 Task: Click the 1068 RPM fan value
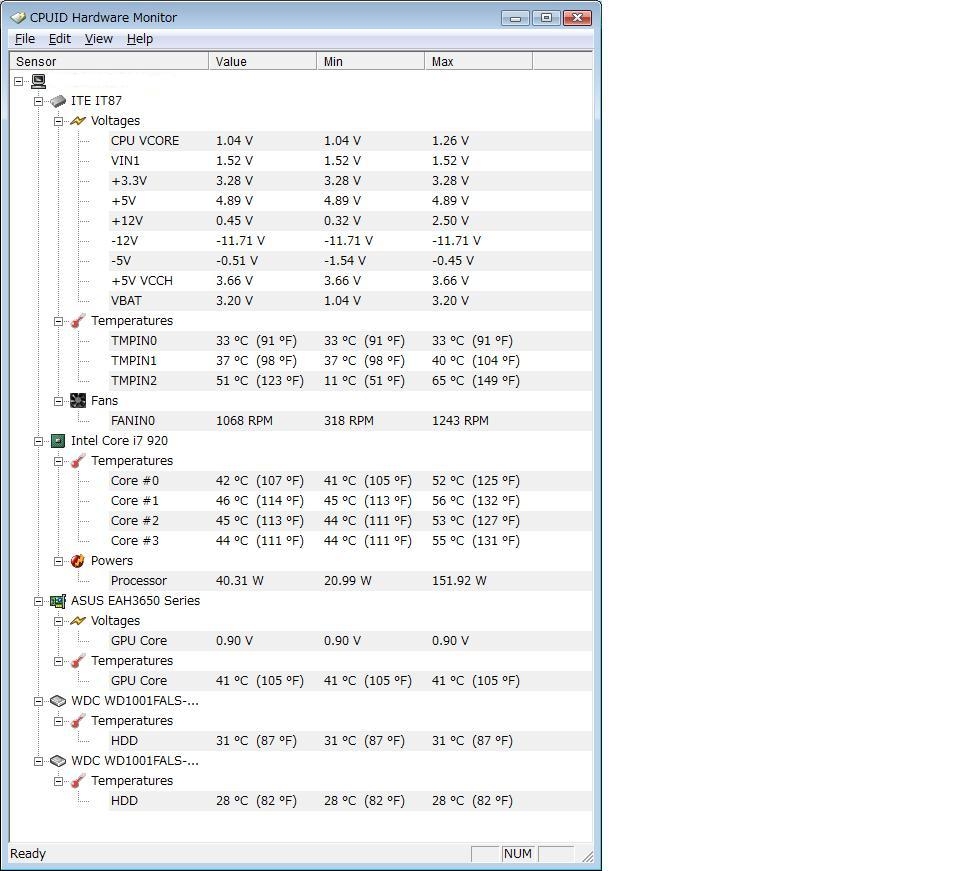coord(244,421)
